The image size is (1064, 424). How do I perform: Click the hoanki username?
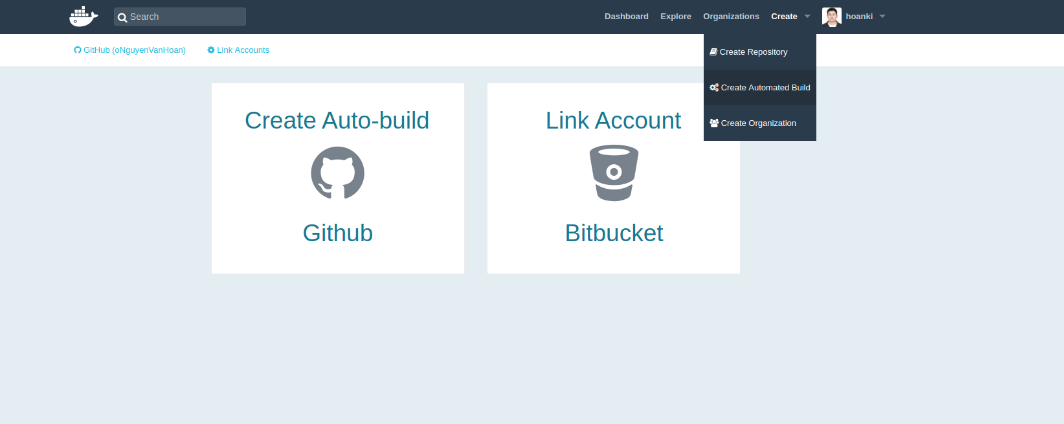tap(859, 16)
